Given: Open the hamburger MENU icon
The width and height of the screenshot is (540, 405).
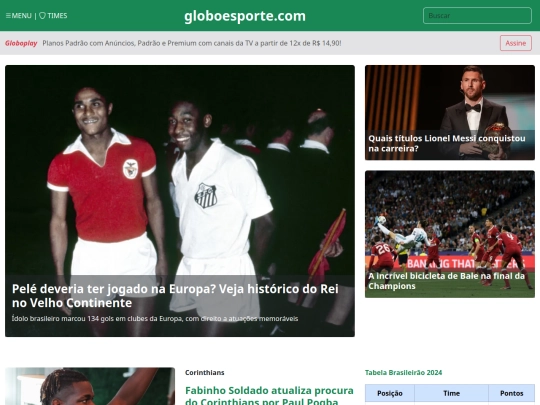Looking at the screenshot, I should click(x=8, y=15).
